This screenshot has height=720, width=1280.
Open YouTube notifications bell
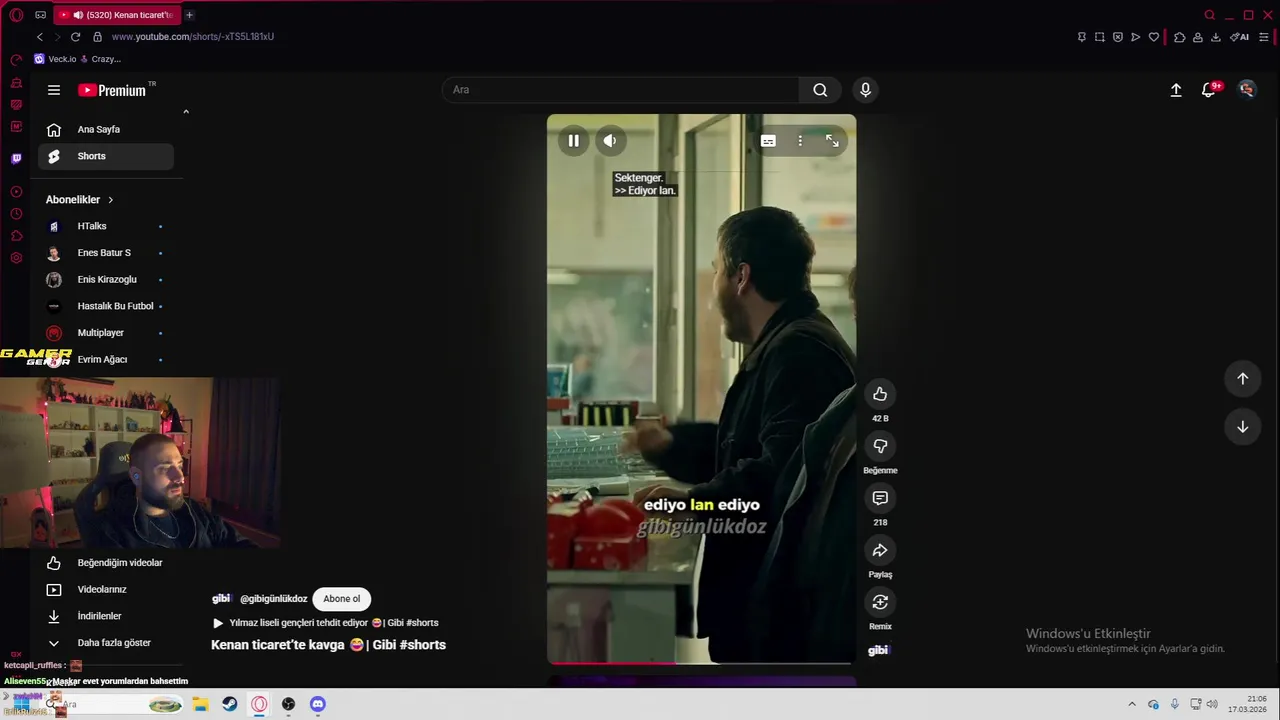coord(1209,90)
